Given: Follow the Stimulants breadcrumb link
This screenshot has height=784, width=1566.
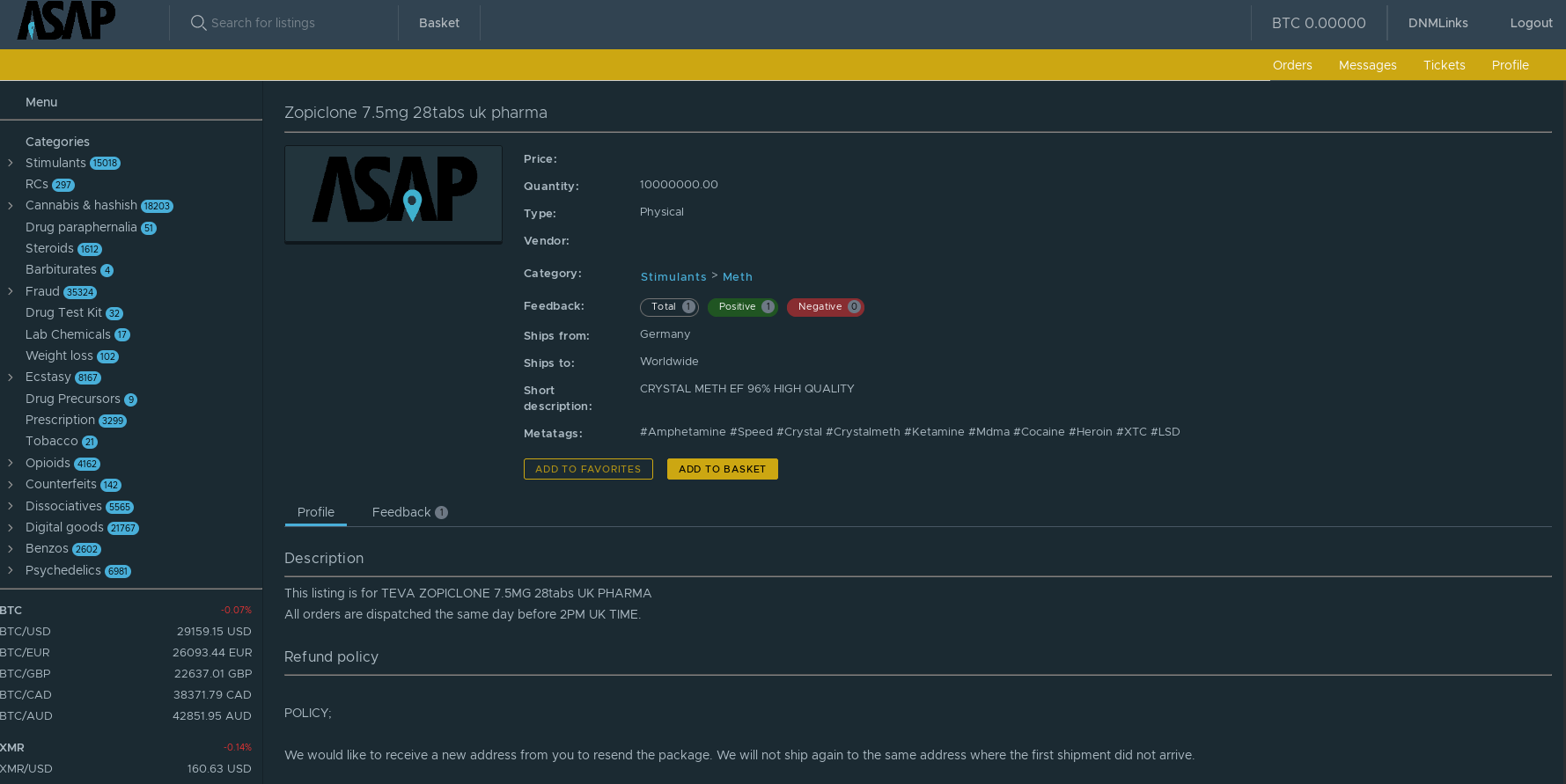Looking at the screenshot, I should point(673,277).
